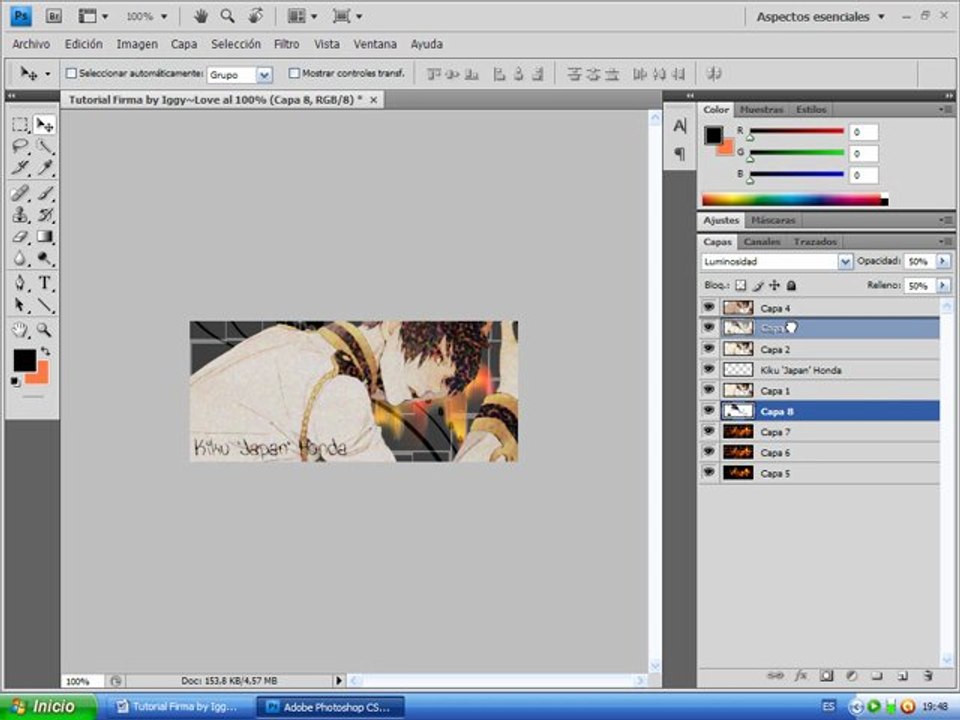Viewport: 960px width, 720px height.
Task: Select the Capa 6 layer
Action: tap(819, 452)
